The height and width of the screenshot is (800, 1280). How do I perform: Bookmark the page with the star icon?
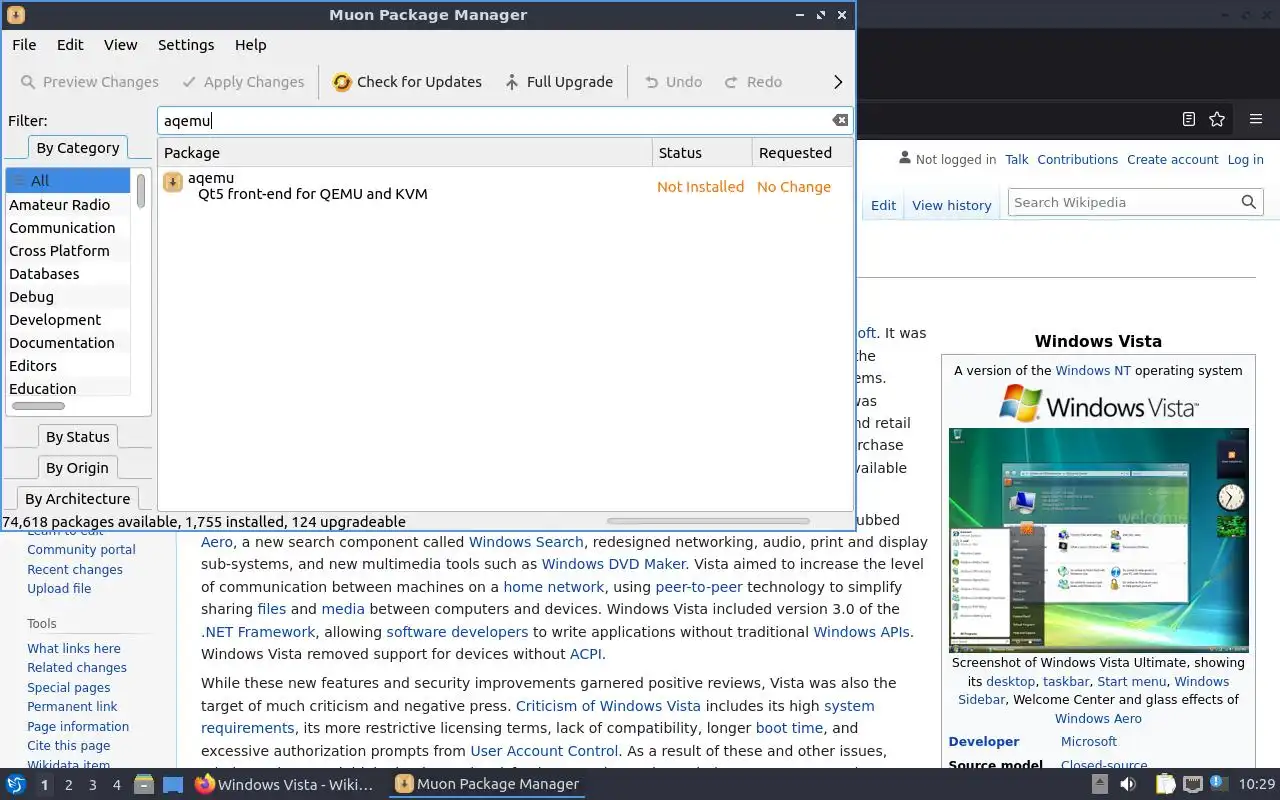[x=1217, y=119]
